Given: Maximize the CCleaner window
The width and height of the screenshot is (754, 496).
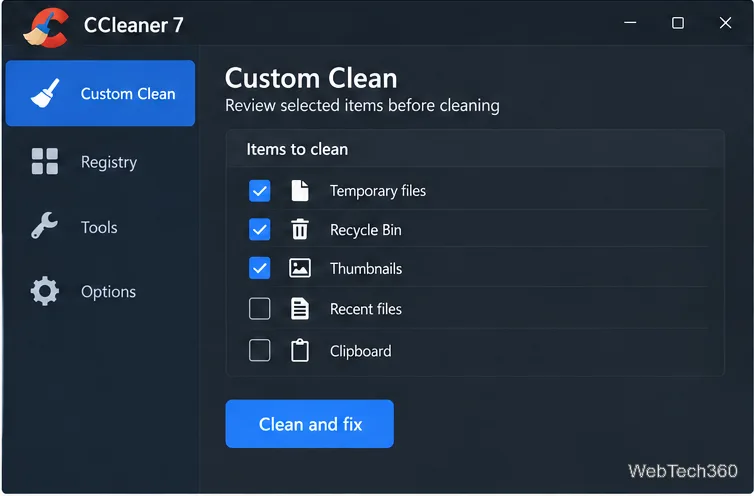Looking at the screenshot, I should [x=678, y=23].
